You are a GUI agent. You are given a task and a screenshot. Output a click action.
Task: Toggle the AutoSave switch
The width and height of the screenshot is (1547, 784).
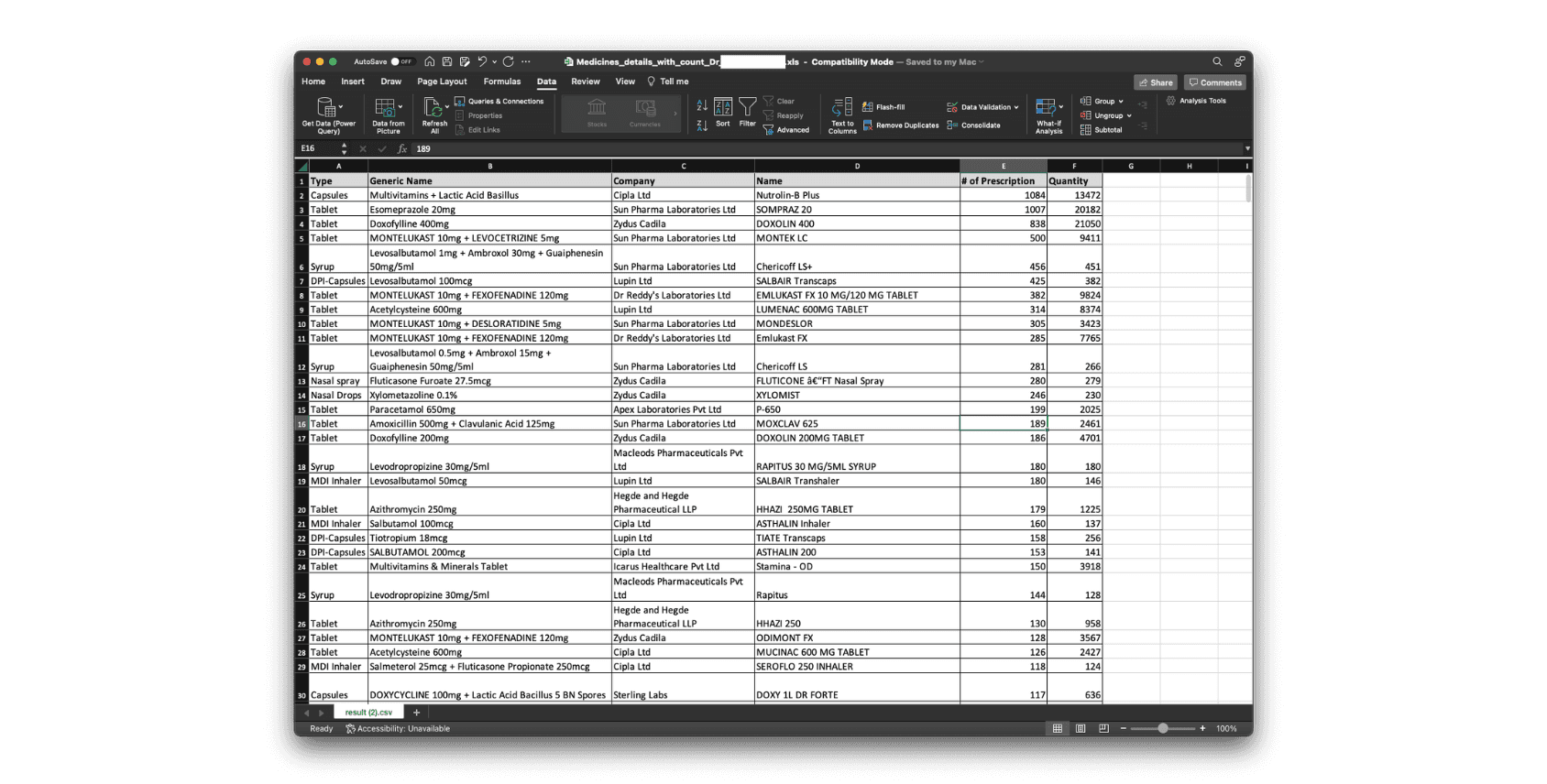401,61
